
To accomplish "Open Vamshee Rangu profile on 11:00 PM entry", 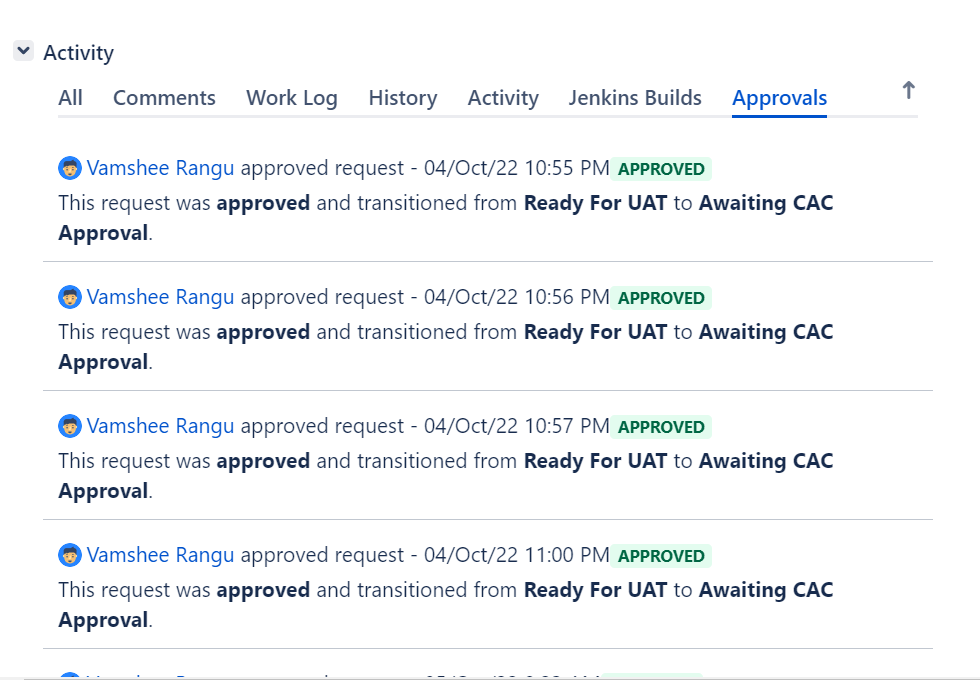I will click(x=161, y=555).
